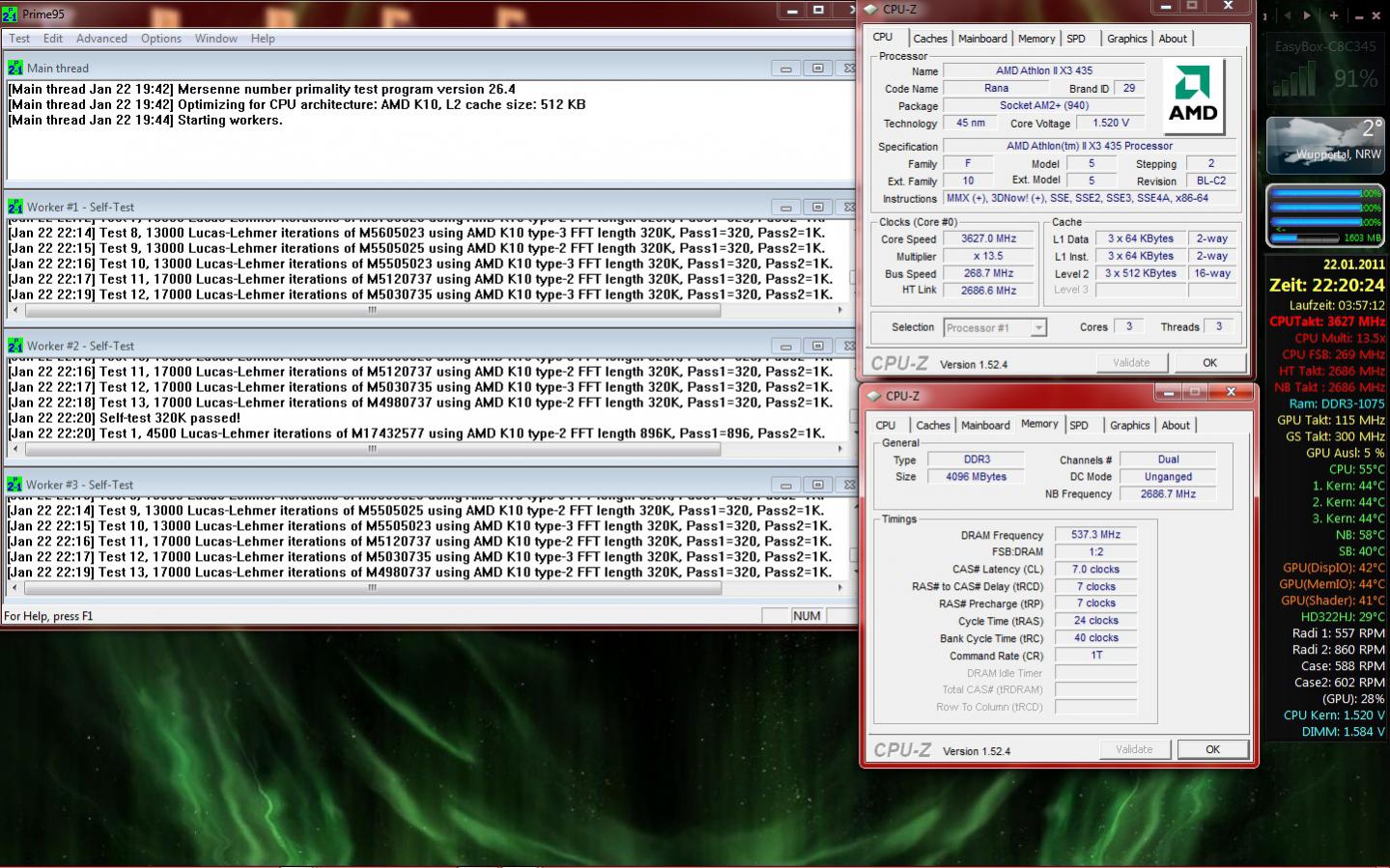Click OK in the upper CPU-Z window
Screen dimensions: 1390x868
point(1209,363)
